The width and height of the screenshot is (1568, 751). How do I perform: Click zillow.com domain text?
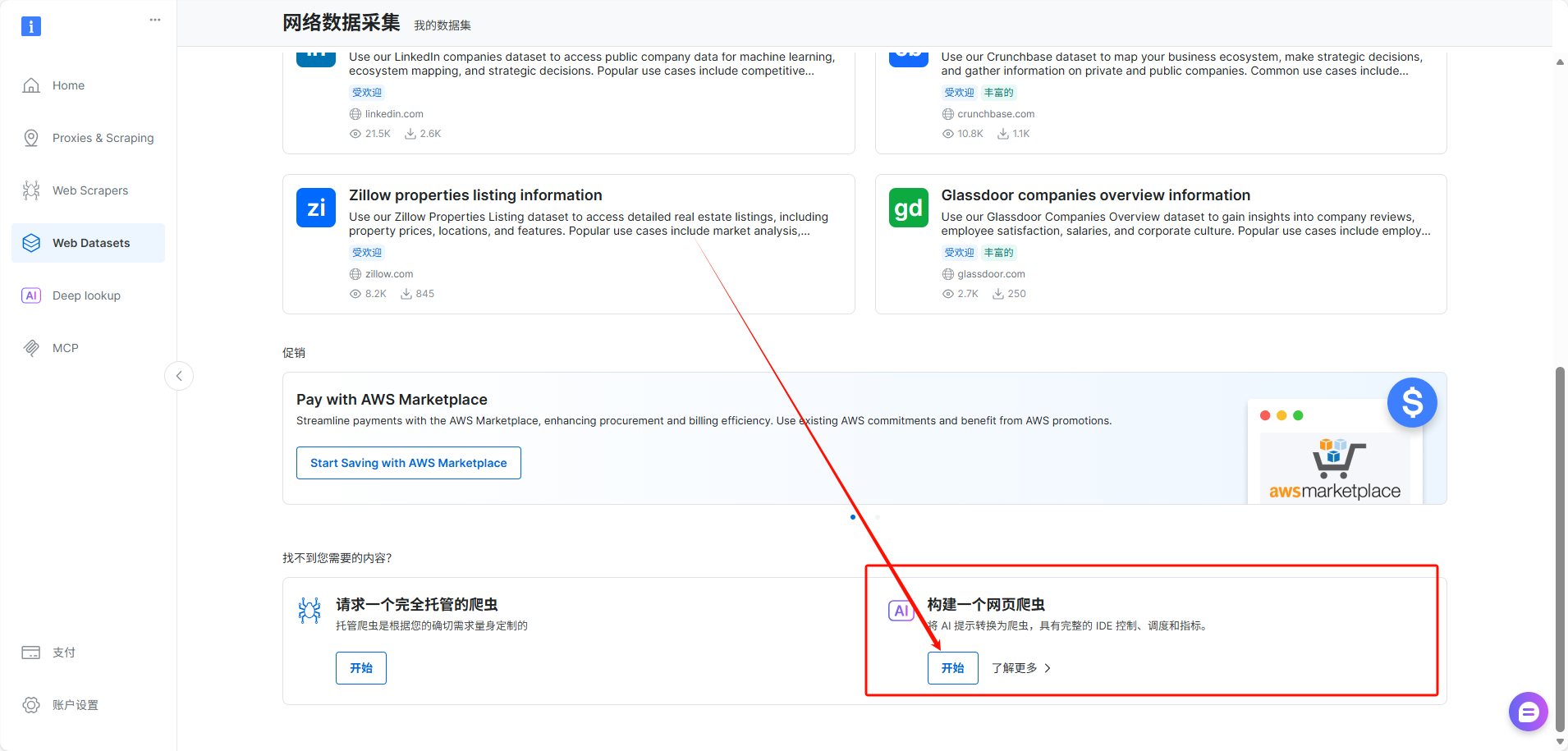(x=389, y=274)
